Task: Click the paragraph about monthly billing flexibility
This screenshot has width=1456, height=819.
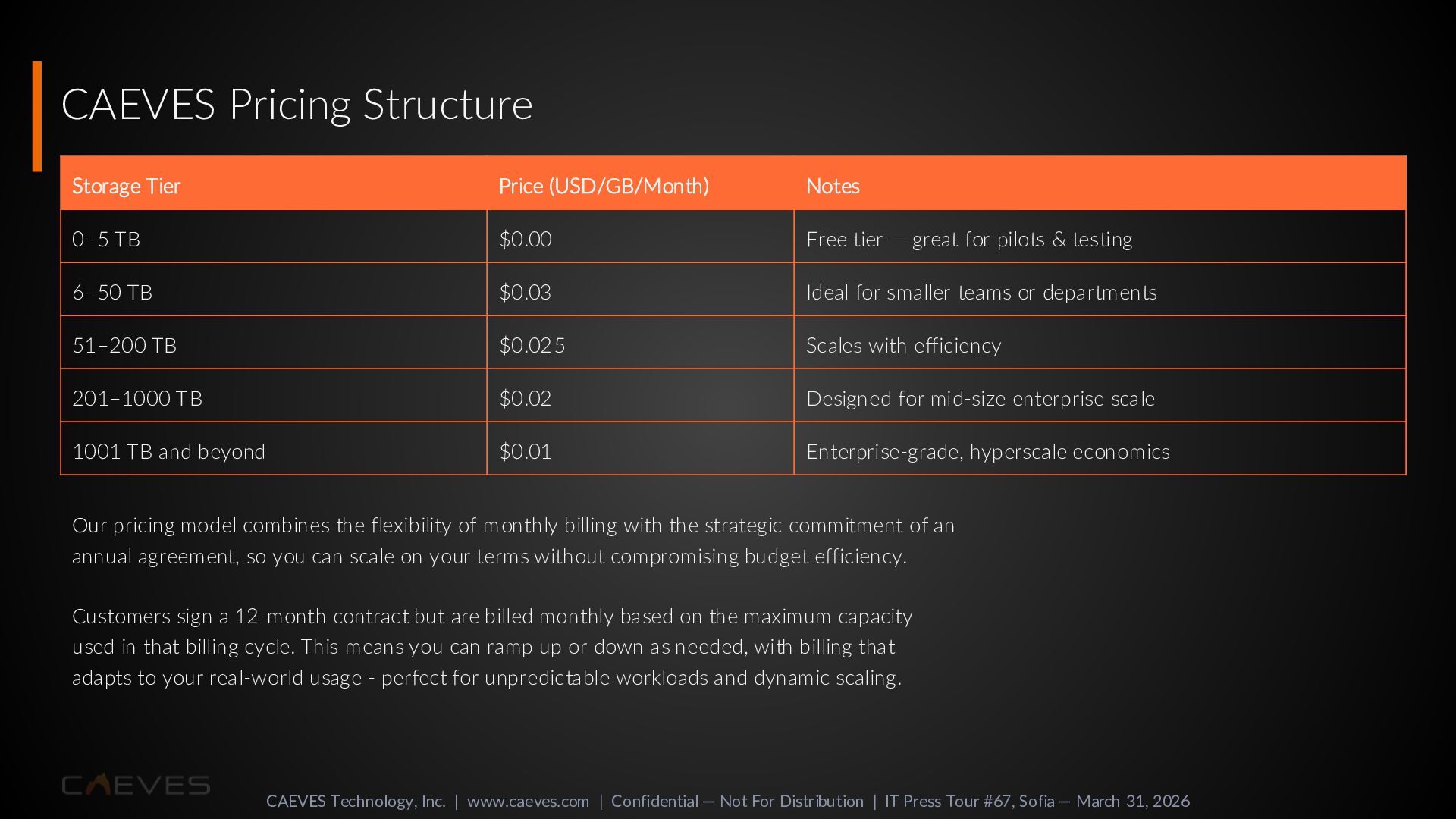Action: click(x=513, y=541)
